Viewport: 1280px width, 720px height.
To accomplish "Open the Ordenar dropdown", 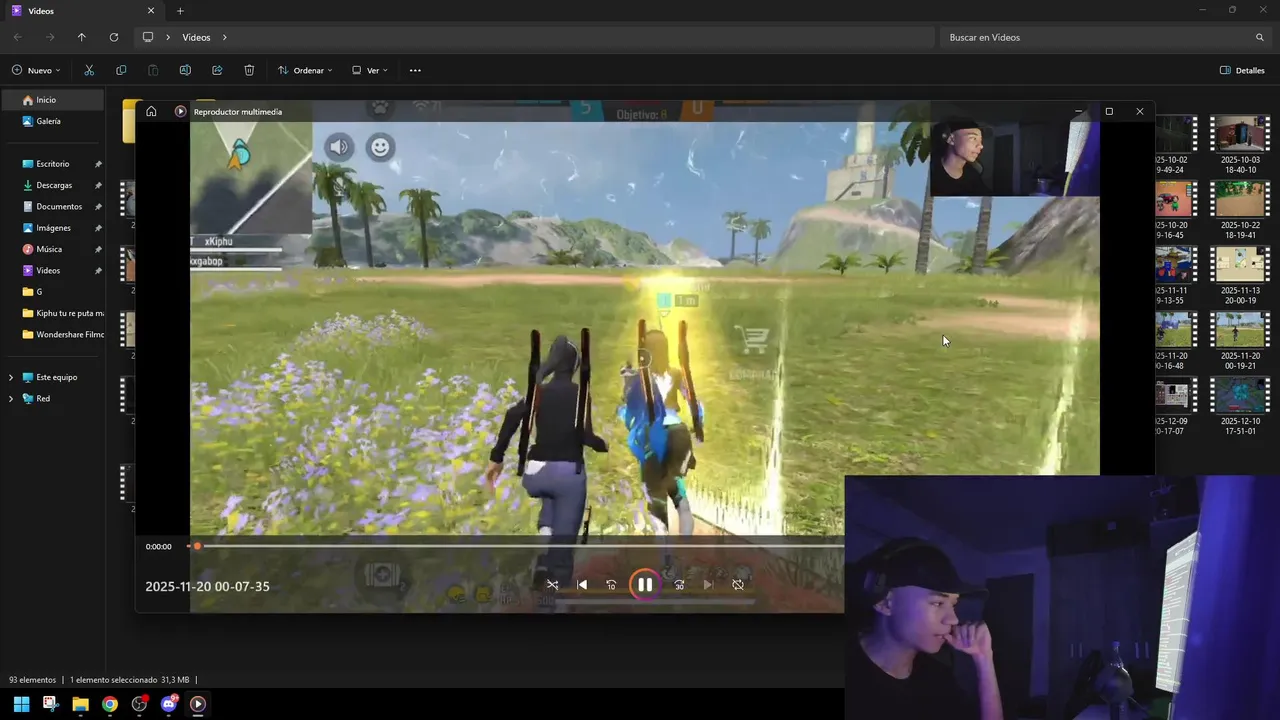I will click(x=304, y=70).
